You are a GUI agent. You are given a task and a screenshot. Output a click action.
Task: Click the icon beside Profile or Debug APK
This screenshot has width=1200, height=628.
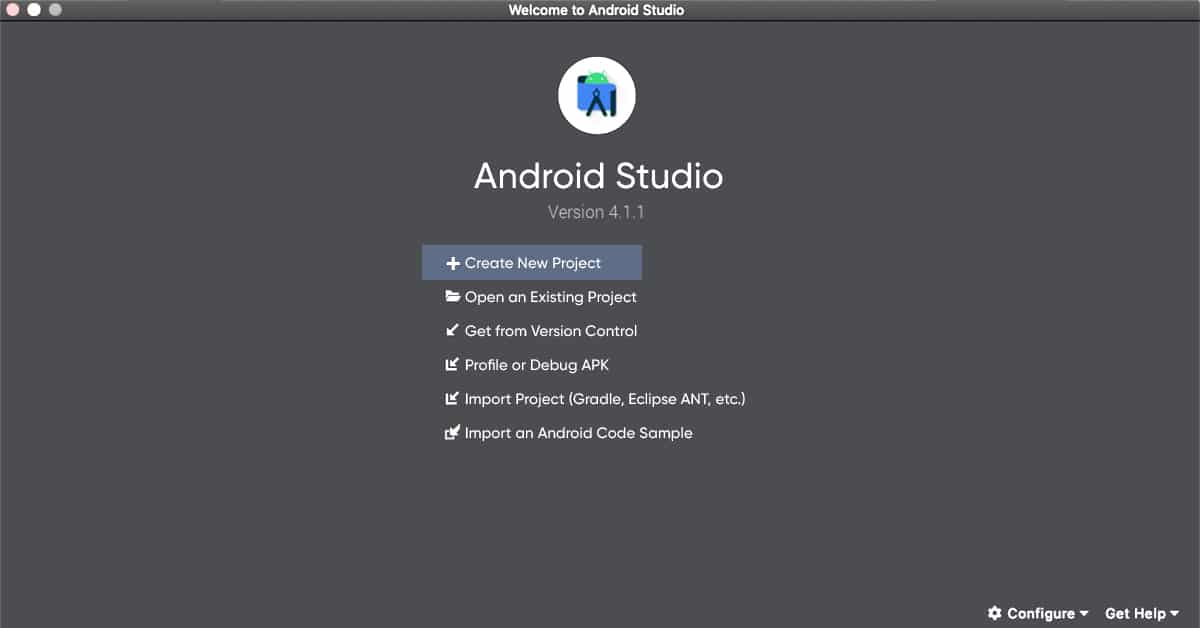(452, 365)
